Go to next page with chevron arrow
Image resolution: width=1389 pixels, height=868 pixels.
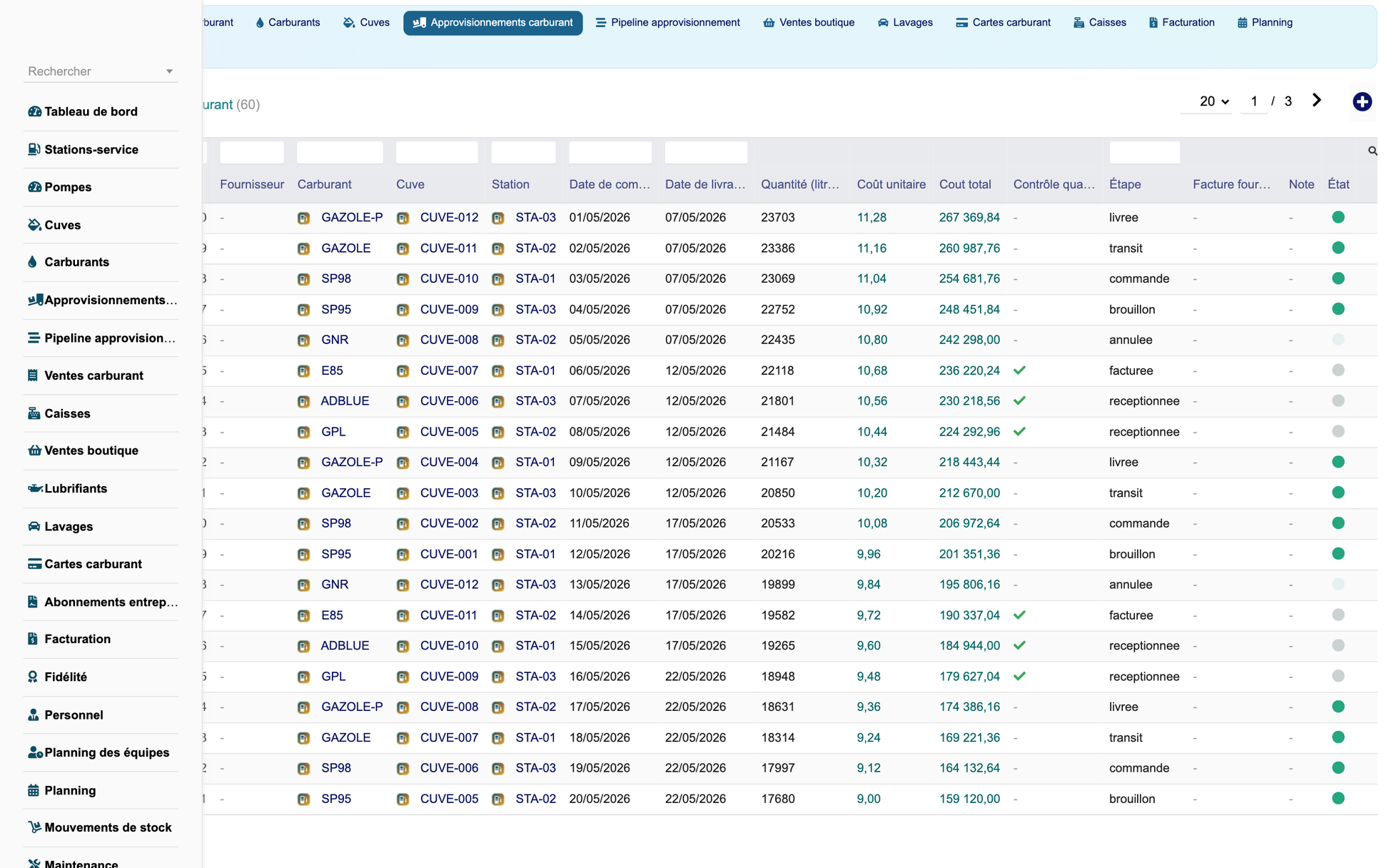[x=1316, y=101]
